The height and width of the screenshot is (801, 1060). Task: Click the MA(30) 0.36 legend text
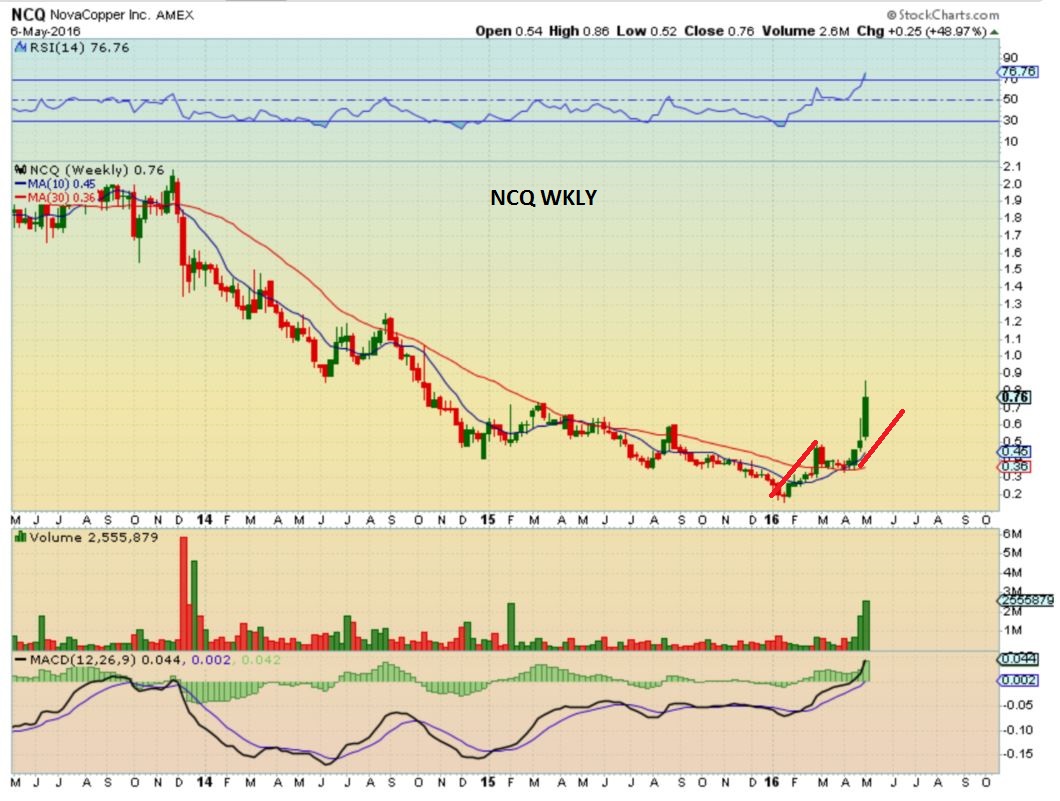(x=62, y=197)
